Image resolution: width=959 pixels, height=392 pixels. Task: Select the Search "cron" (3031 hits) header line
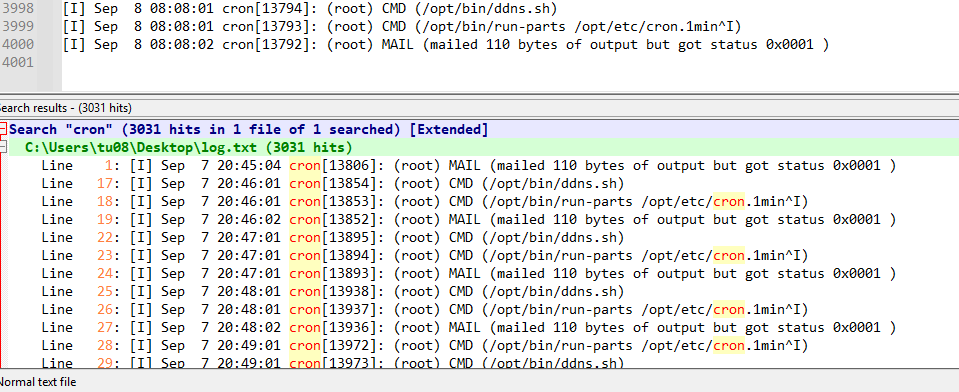coord(249,130)
